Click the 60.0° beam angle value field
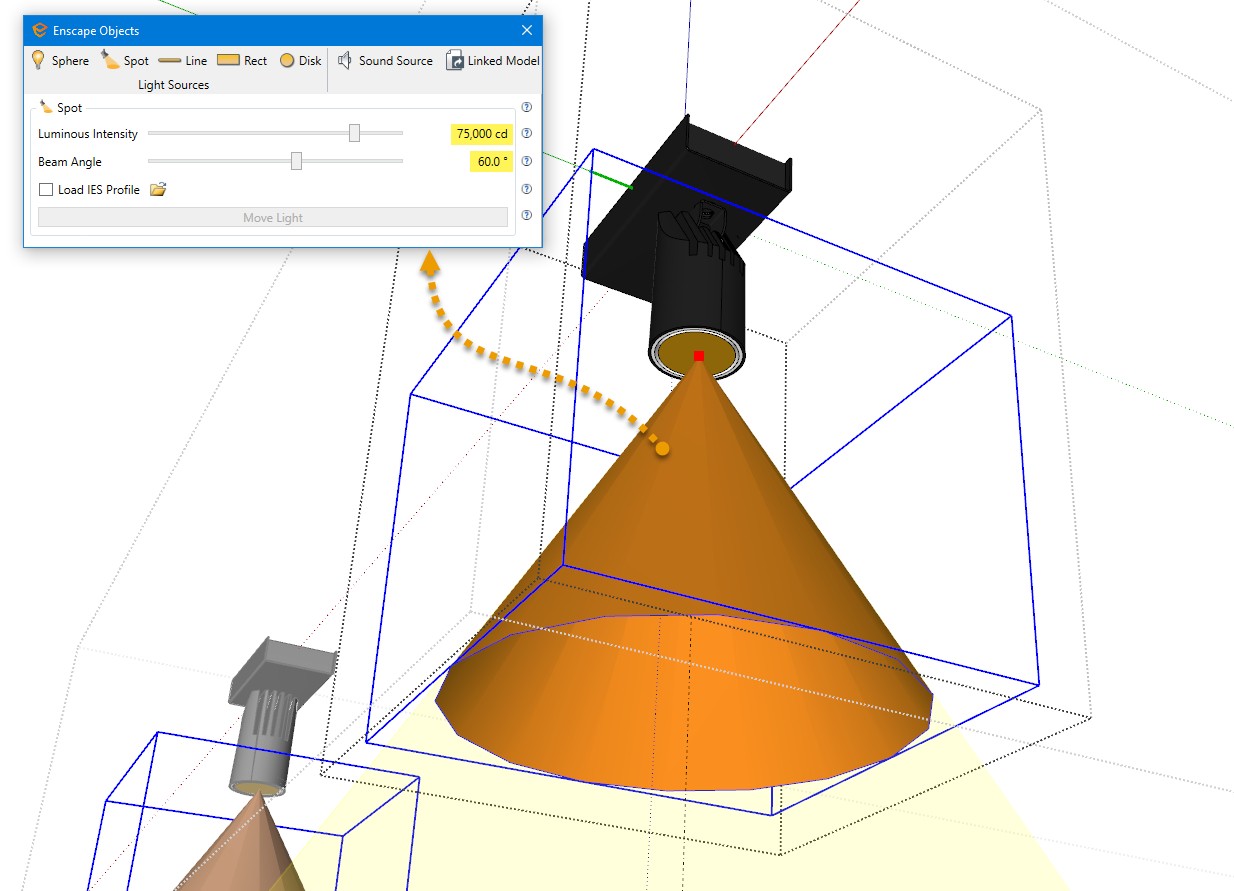Viewport: 1234px width, 891px height. (x=492, y=162)
